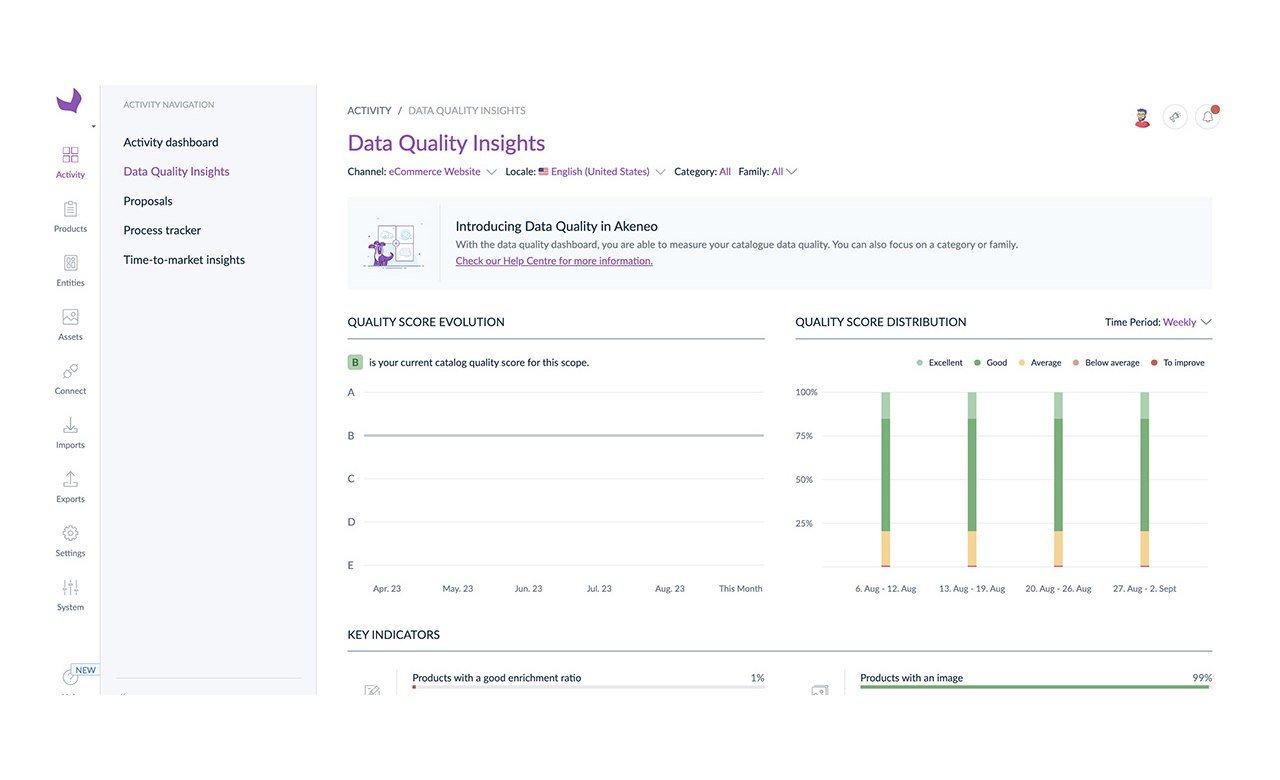The image size is (1280, 780).
Task: Click the 'Data Quality Insights' page title
Action: [446, 143]
